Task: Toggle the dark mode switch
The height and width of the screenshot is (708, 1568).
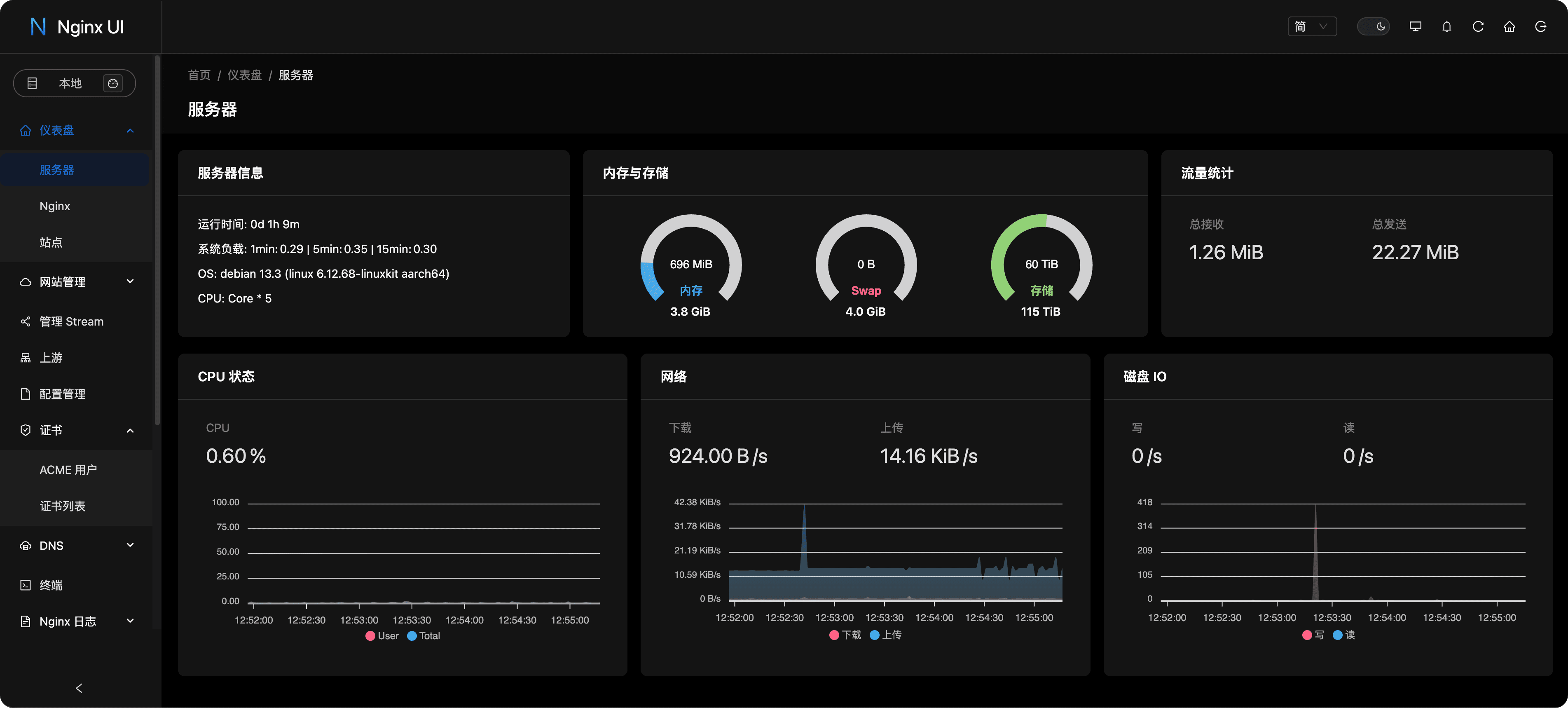Action: click(x=1373, y=27)
